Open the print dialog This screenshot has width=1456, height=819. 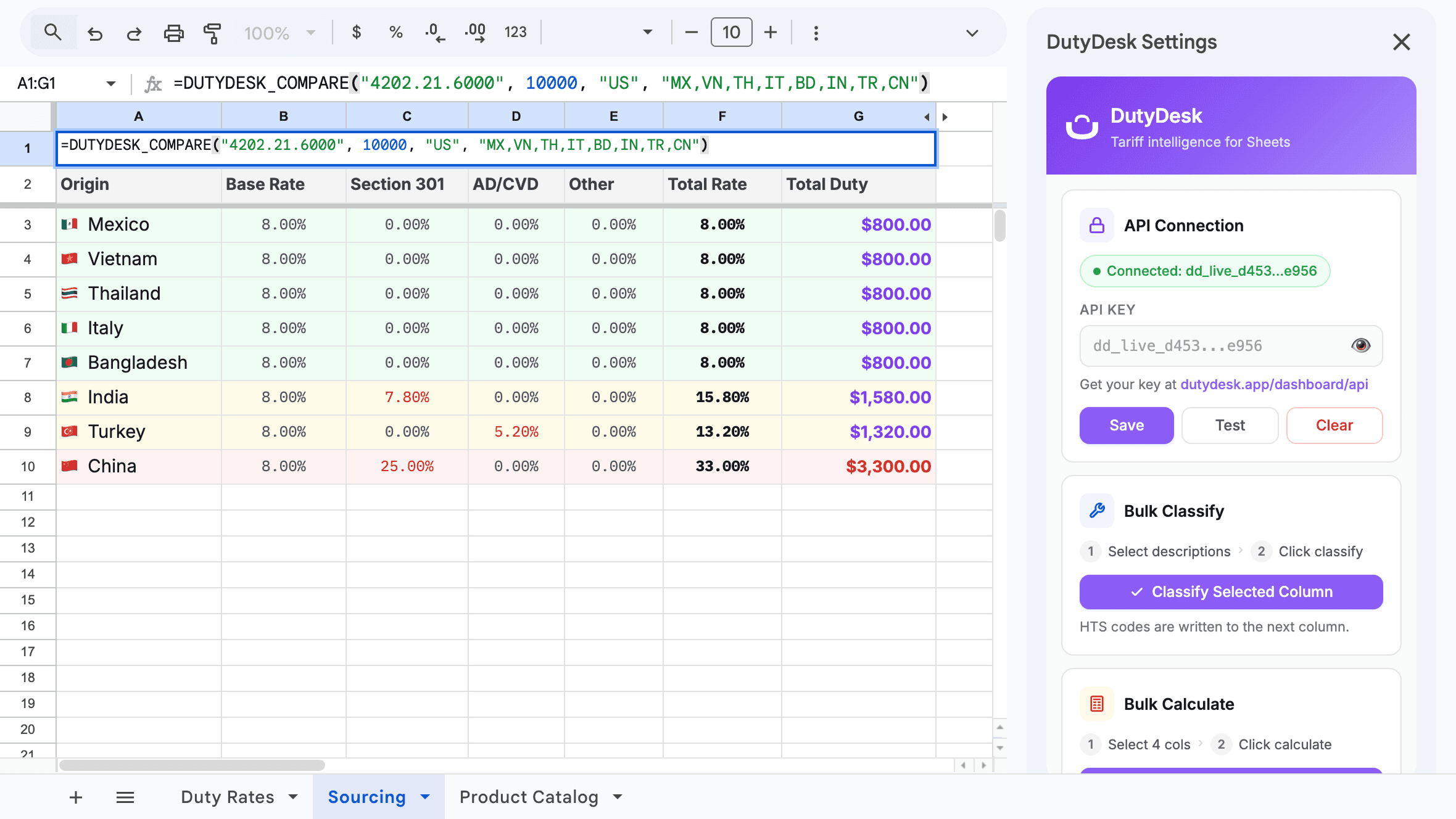click(x=173, y=32)
